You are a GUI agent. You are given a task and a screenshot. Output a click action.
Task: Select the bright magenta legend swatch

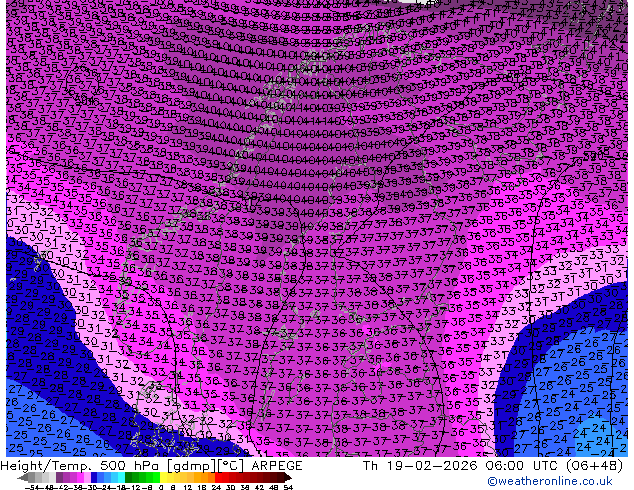[80, 477]
